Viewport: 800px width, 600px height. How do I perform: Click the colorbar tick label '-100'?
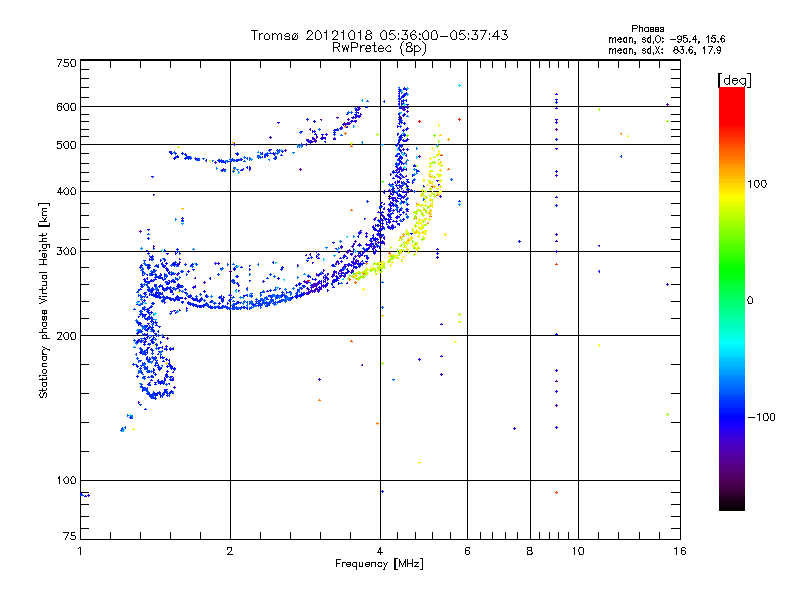point(761,417)
